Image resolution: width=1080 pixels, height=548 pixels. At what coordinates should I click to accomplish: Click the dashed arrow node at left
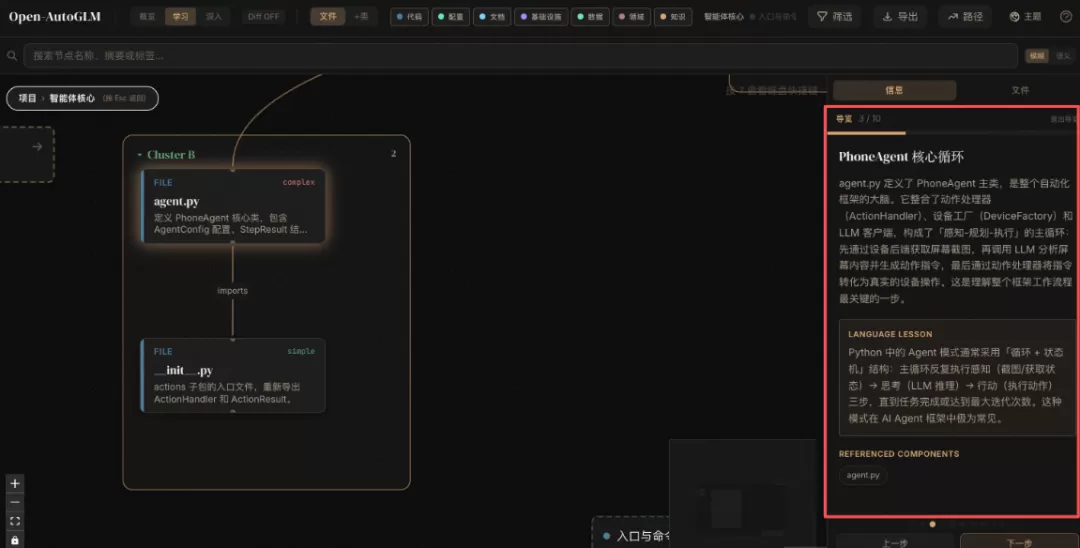(x=26, y=154)
